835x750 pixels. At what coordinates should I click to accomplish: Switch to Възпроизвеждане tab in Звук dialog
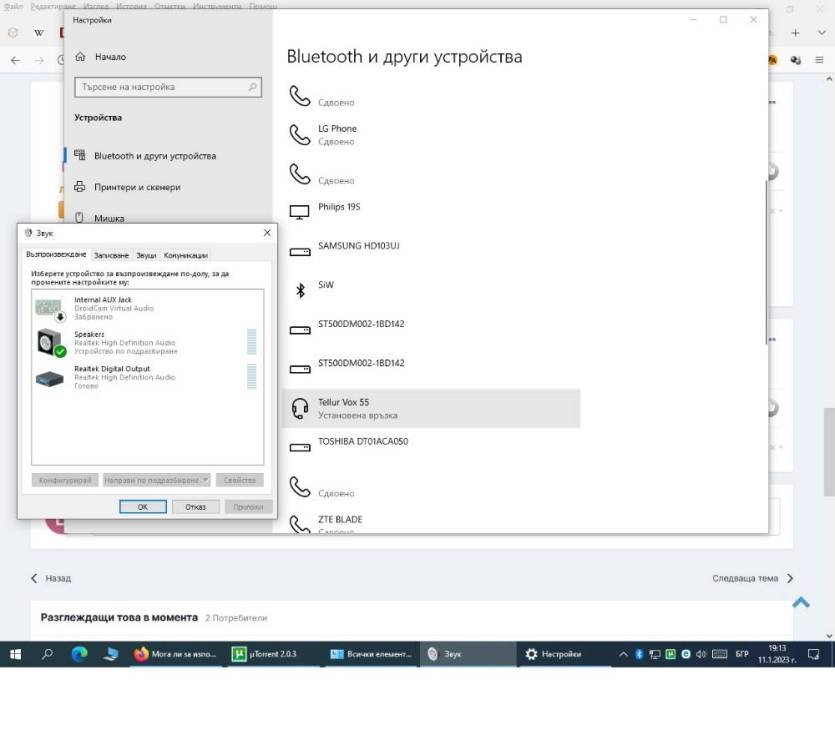pyautogui.click(x=56, y=255)
